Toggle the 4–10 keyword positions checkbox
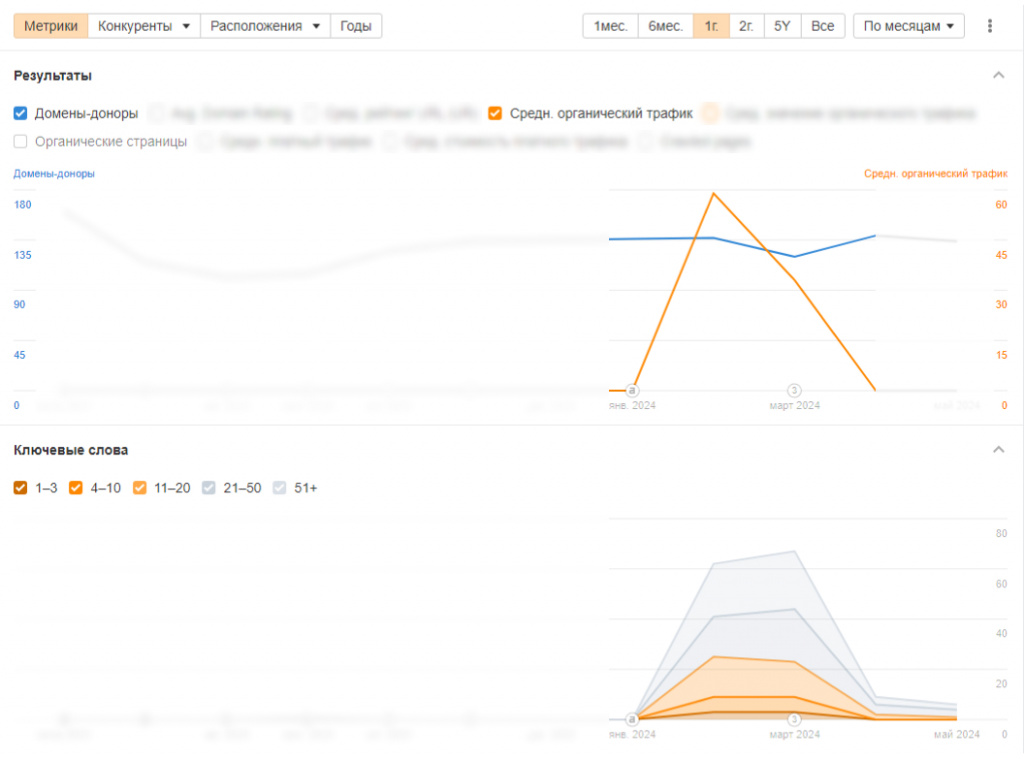Screen dimensions: 1024x759 click(76, 488)
